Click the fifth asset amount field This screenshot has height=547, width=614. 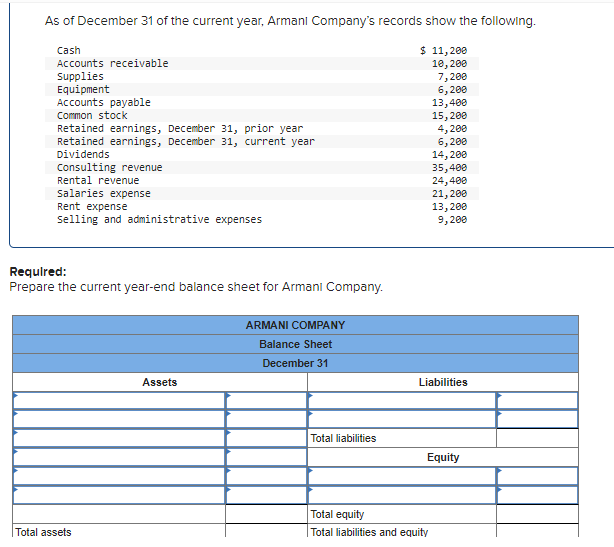[x=266, y=476]
